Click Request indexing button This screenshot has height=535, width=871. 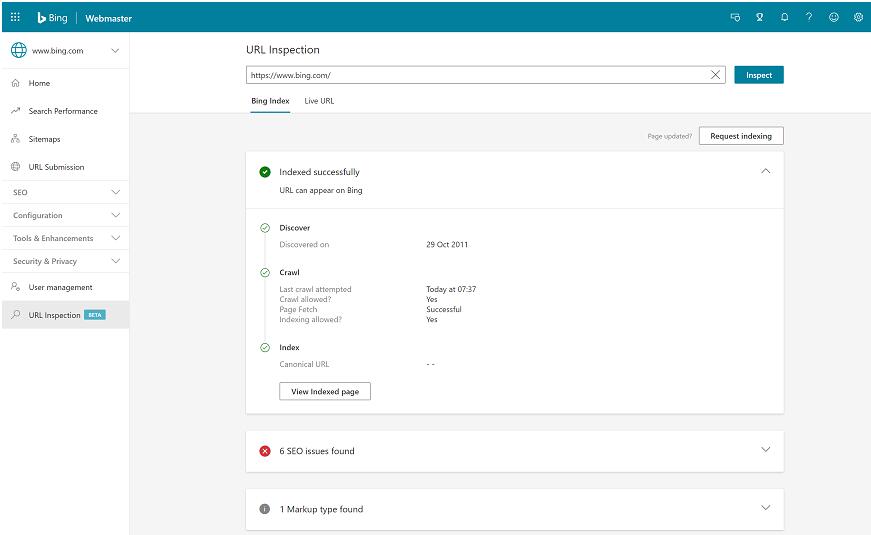tap(741, 136)
